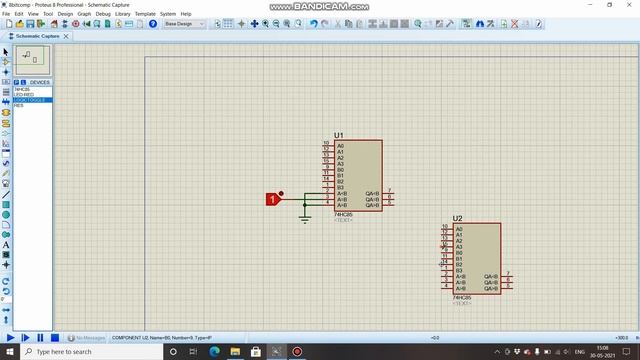The height and width of the screenshot is (360, 640).
Task: Open the Graph menu
Action: (x=84, y=14)
